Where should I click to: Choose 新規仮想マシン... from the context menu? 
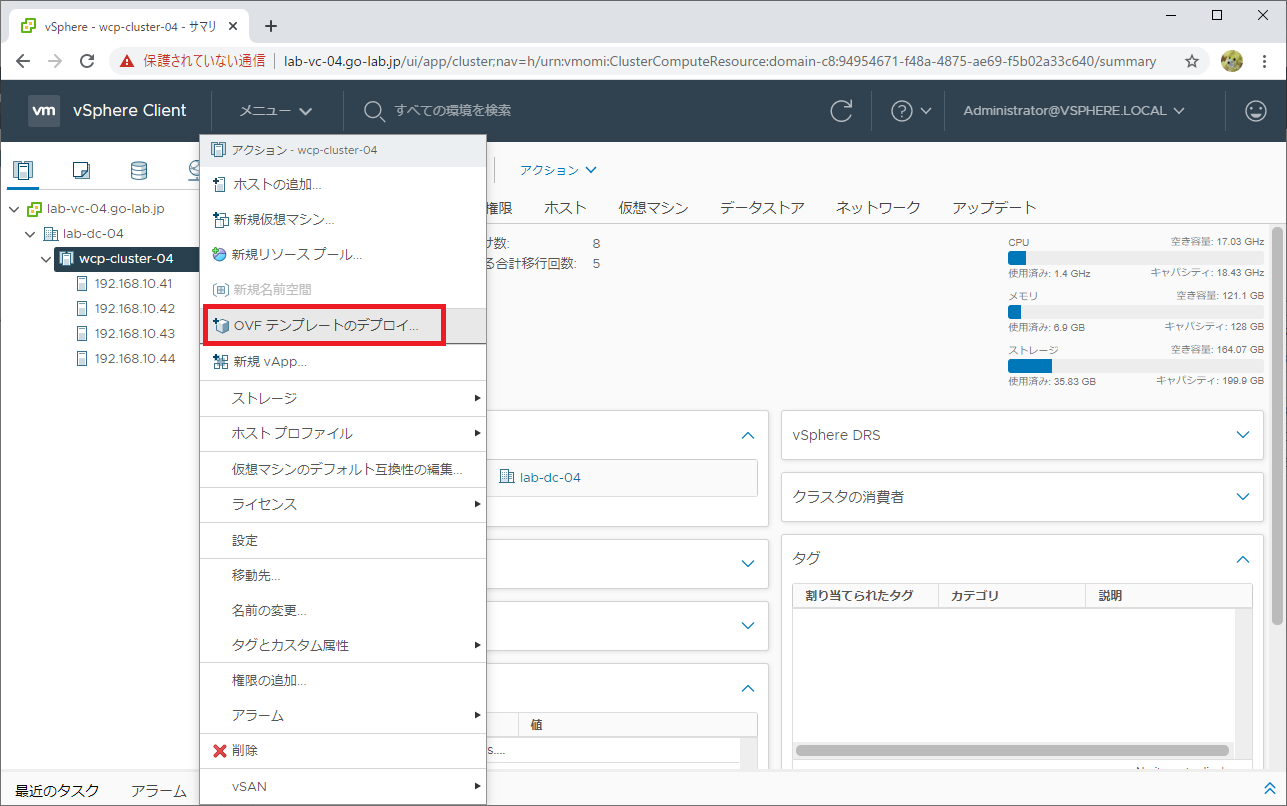(x=343, y=219)
